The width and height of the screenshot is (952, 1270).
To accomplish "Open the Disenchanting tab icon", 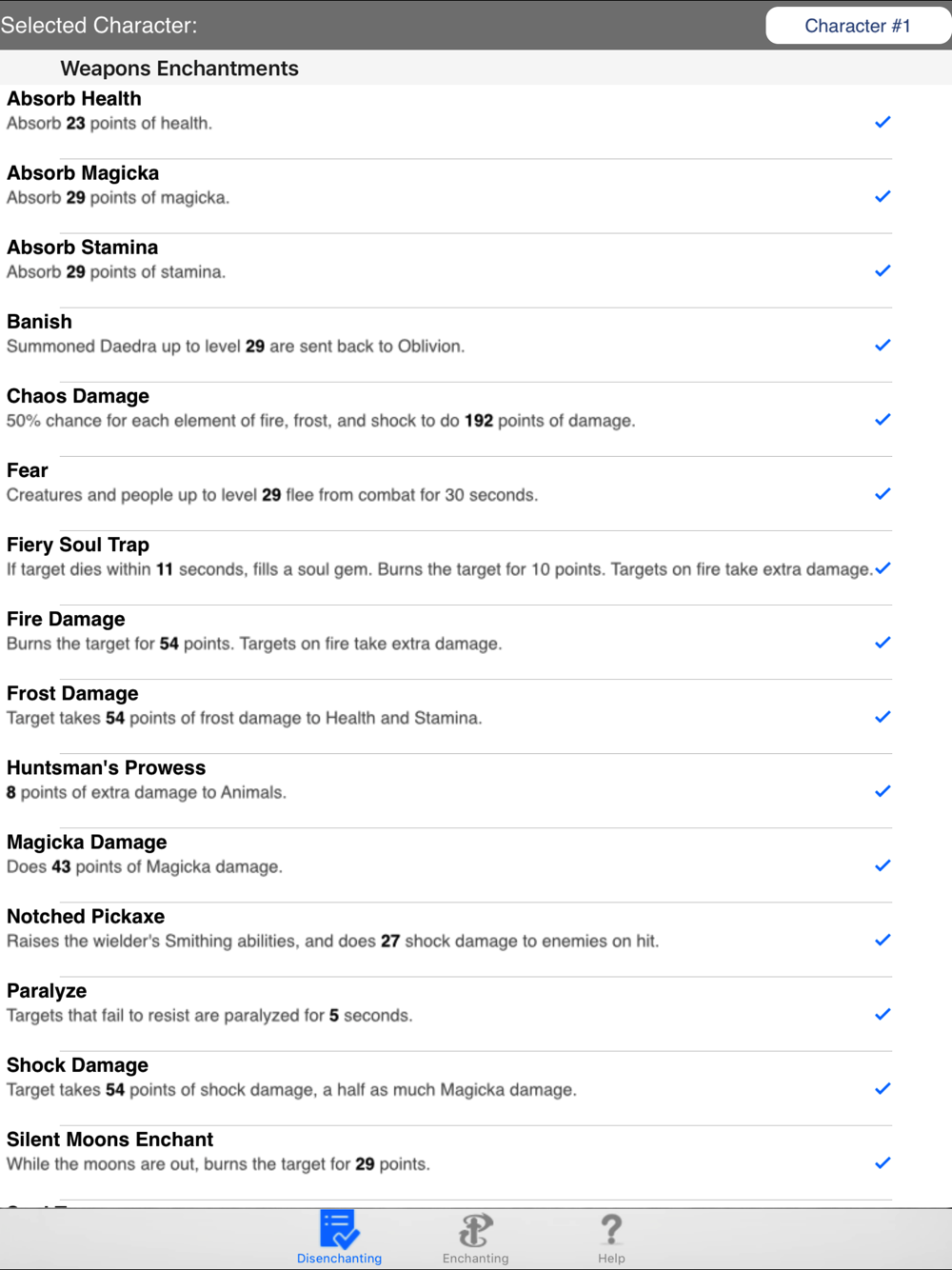I will point(339,1230).
